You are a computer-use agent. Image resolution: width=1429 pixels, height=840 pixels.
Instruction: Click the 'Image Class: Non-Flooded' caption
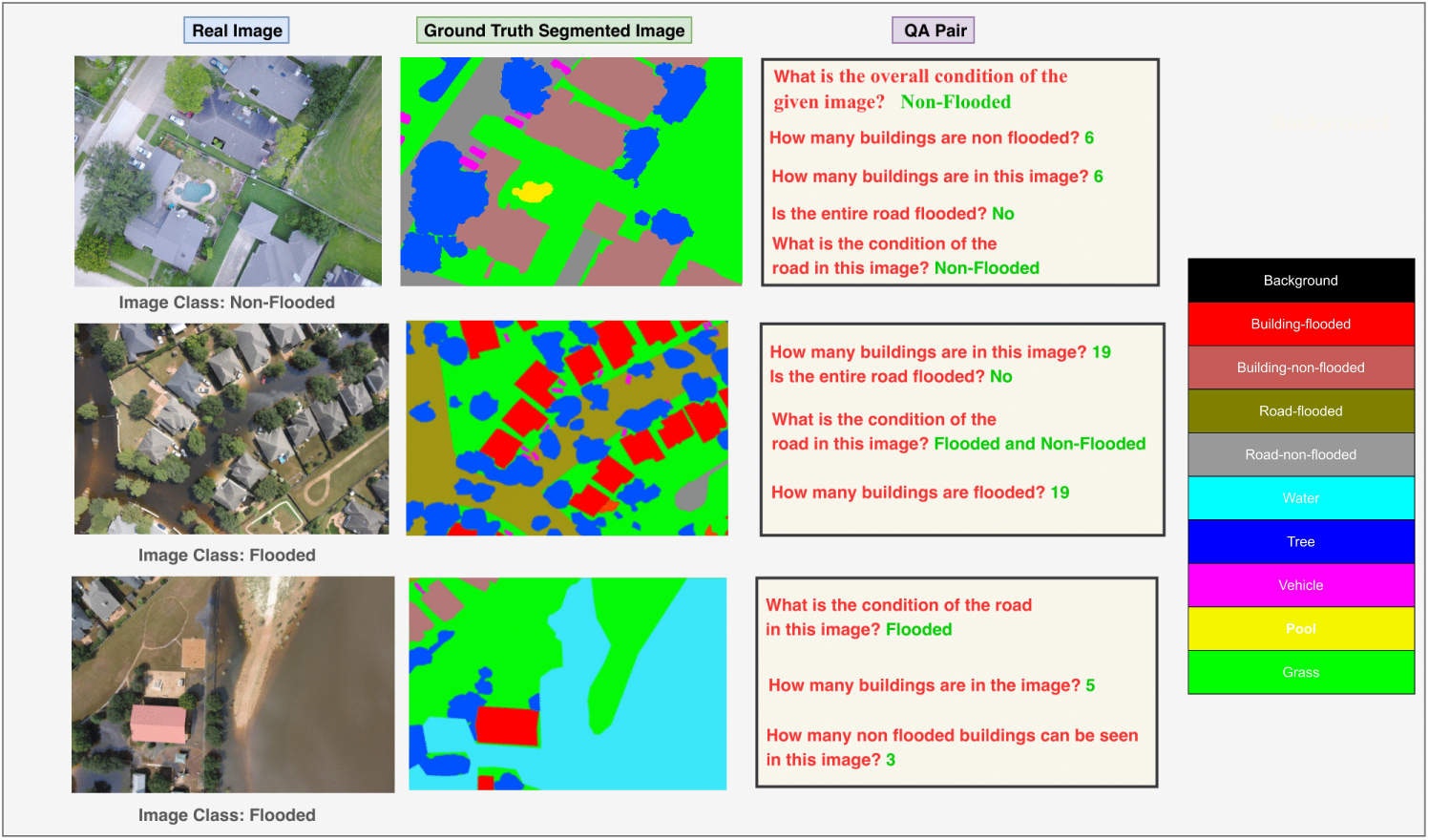coord(227,303)
